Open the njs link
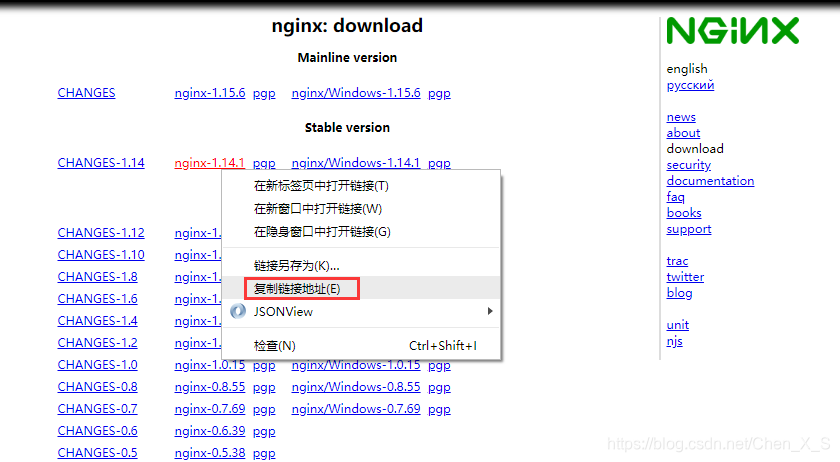 pos(674,341)
